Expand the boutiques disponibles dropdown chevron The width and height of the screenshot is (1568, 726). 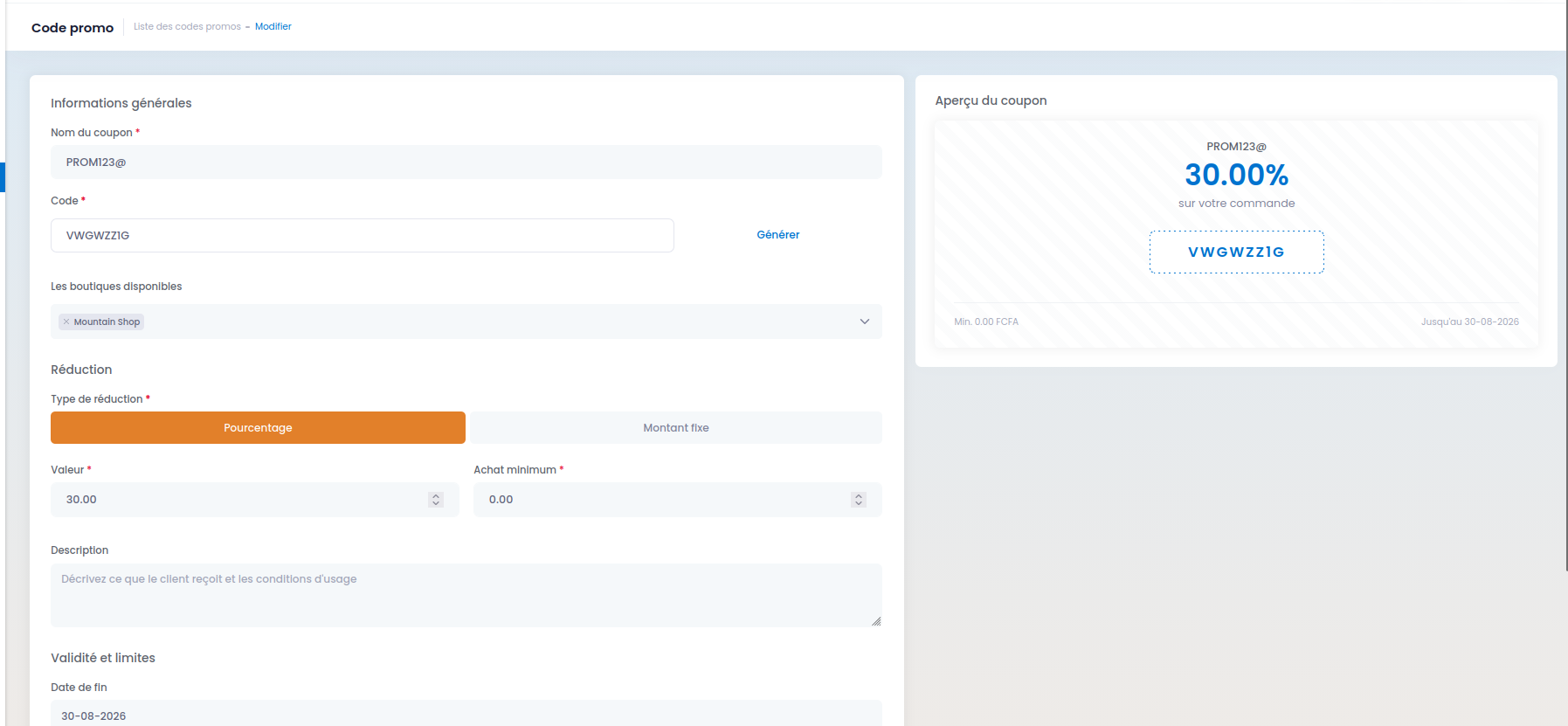865,322
